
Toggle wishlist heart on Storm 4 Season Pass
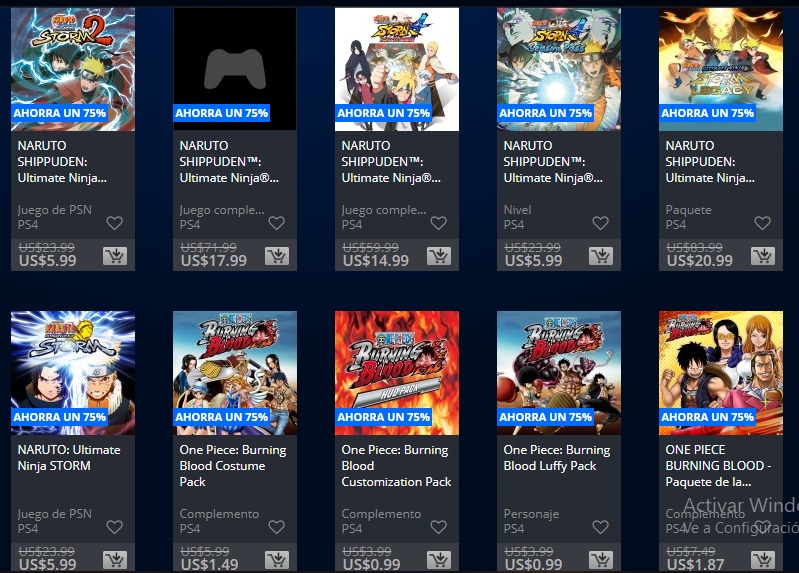tap(601, 223)
